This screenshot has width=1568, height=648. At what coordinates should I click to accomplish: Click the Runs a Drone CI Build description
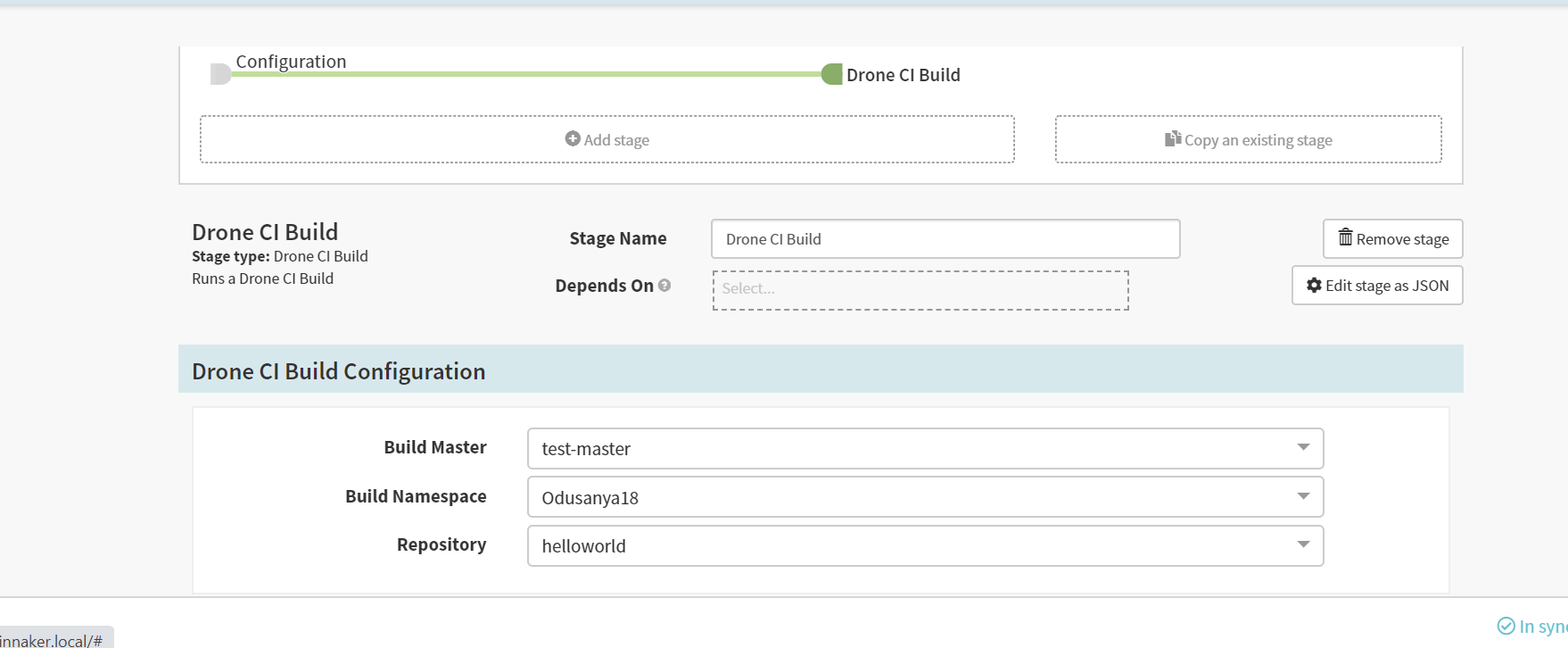(x=262, y=278)
